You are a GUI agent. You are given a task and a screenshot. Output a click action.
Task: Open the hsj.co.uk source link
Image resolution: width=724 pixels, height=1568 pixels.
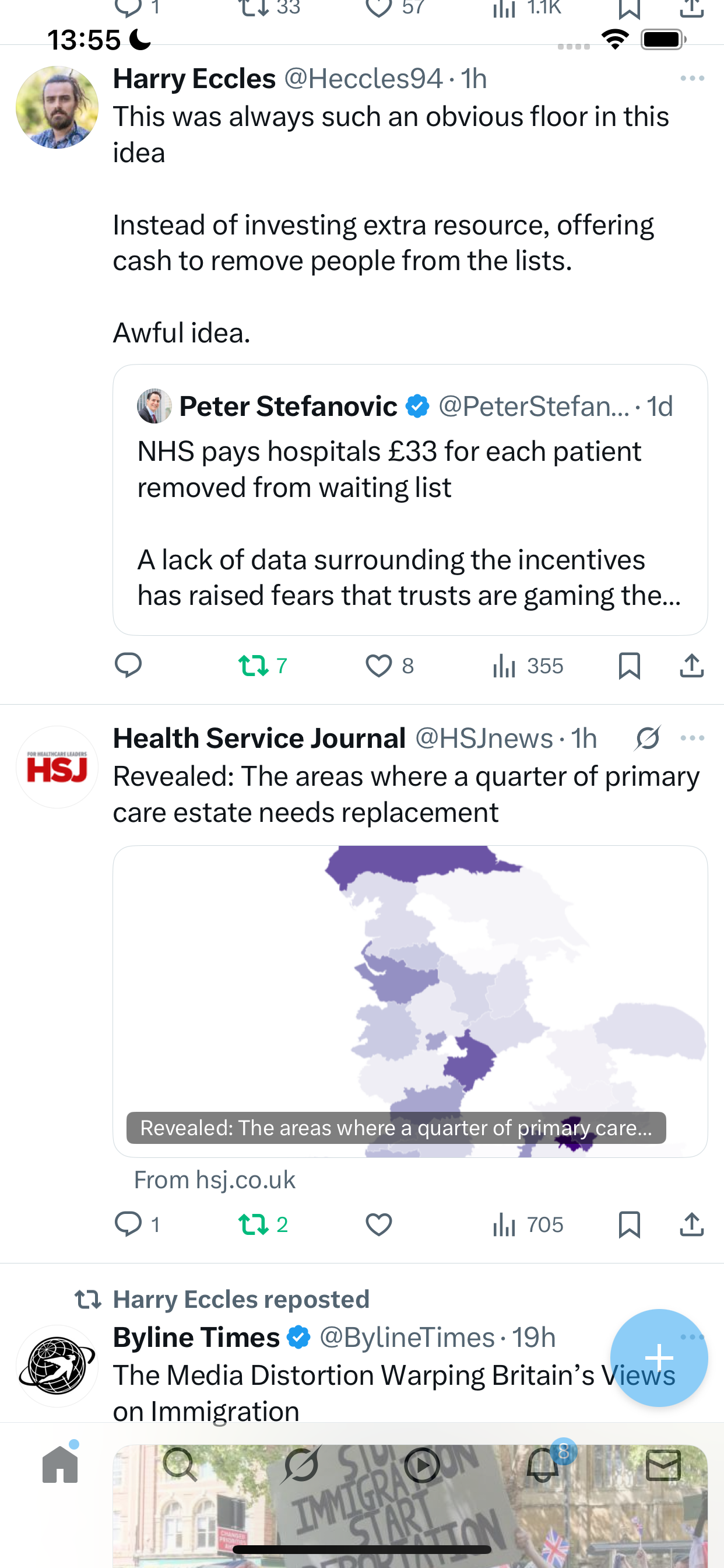tap(214, 1179)
